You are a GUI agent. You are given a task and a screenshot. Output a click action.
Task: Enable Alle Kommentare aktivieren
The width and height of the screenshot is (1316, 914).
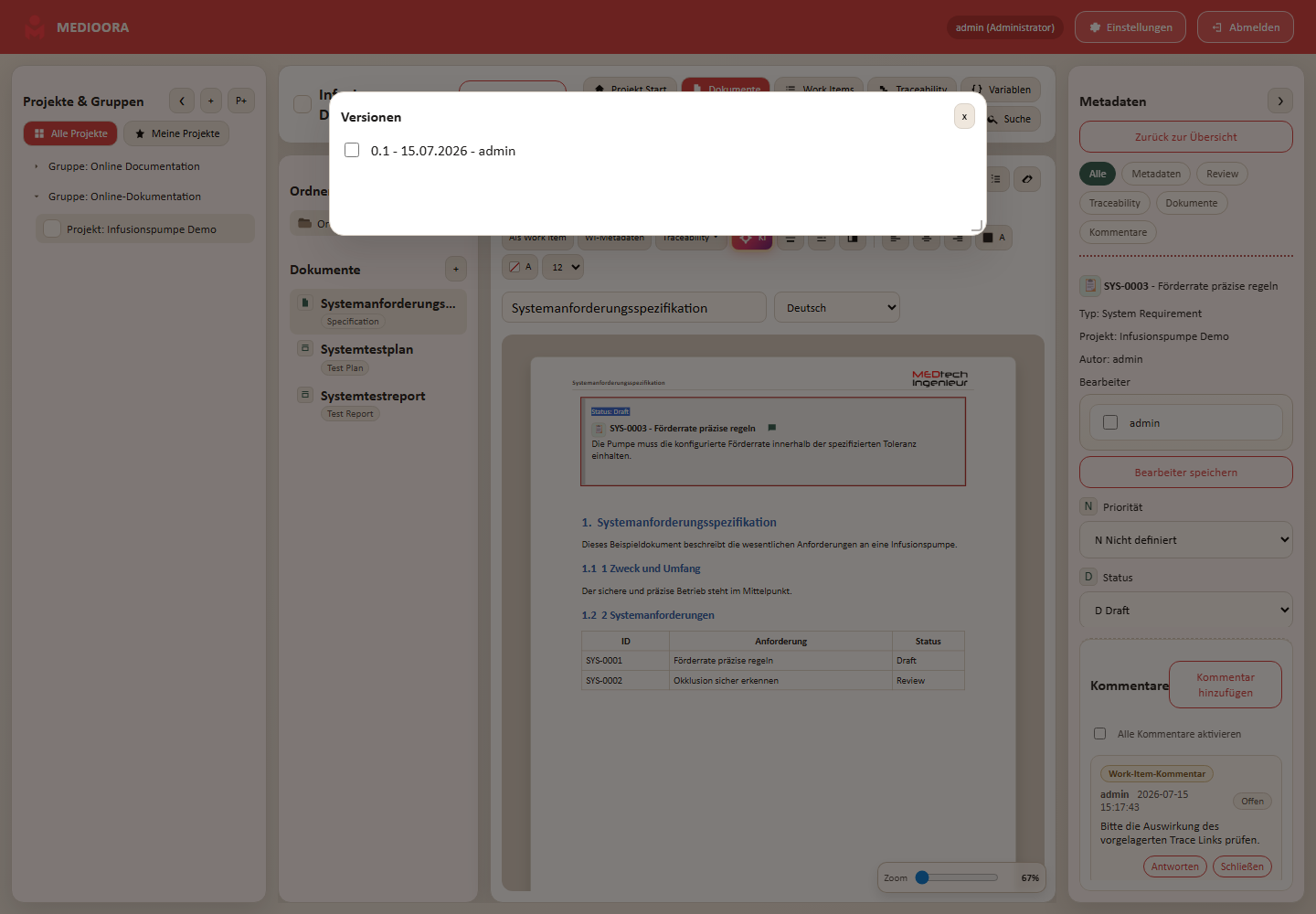click(x=1100, y=733)
